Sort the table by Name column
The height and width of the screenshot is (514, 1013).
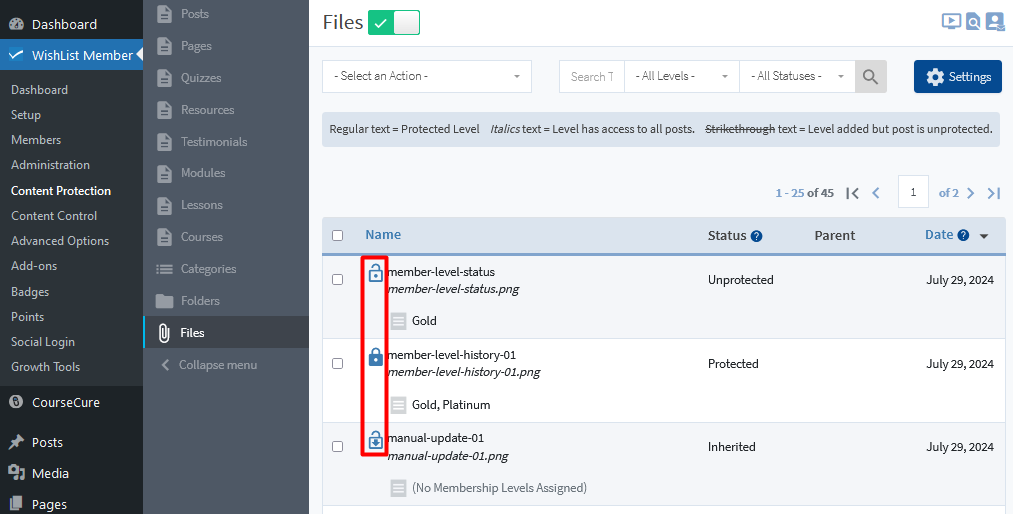383,235
